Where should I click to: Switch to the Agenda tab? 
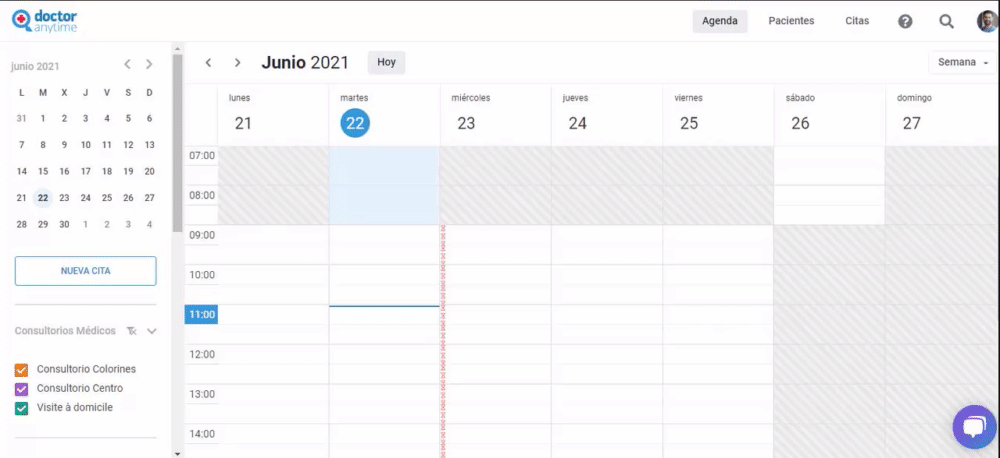(x=720, y=21)
